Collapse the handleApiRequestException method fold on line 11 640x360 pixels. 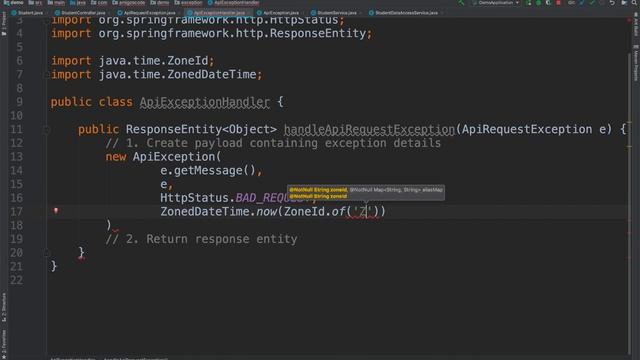pos(46,130)
